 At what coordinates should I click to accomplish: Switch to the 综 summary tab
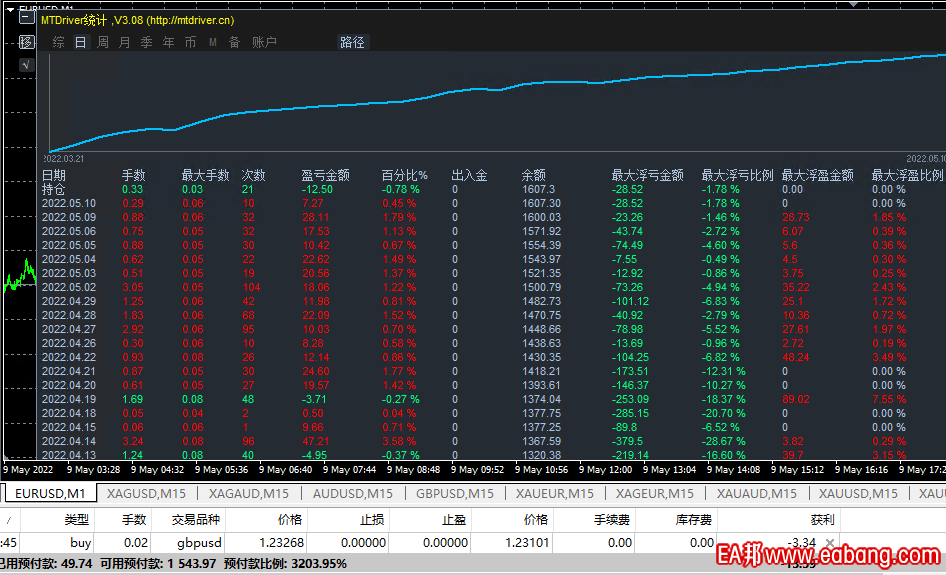[x=58, y=42]
